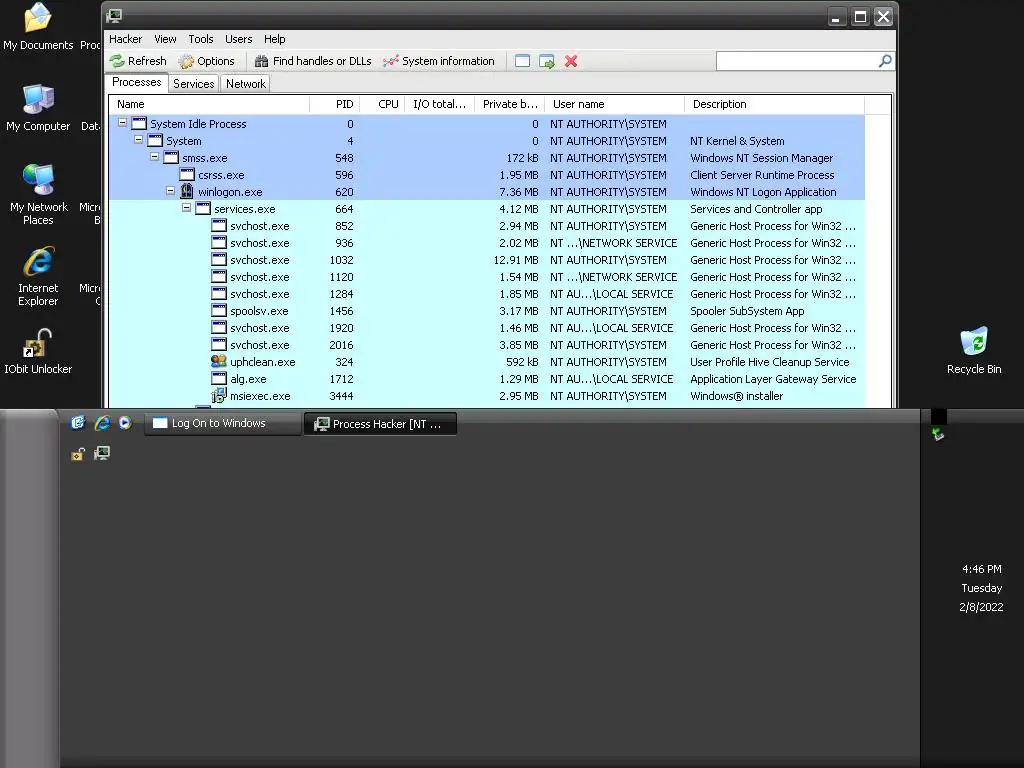This screenshot has height=768, width=1024.
Task: Launch Internet Explorer from quick launch
Action: [x=102, y=423]
